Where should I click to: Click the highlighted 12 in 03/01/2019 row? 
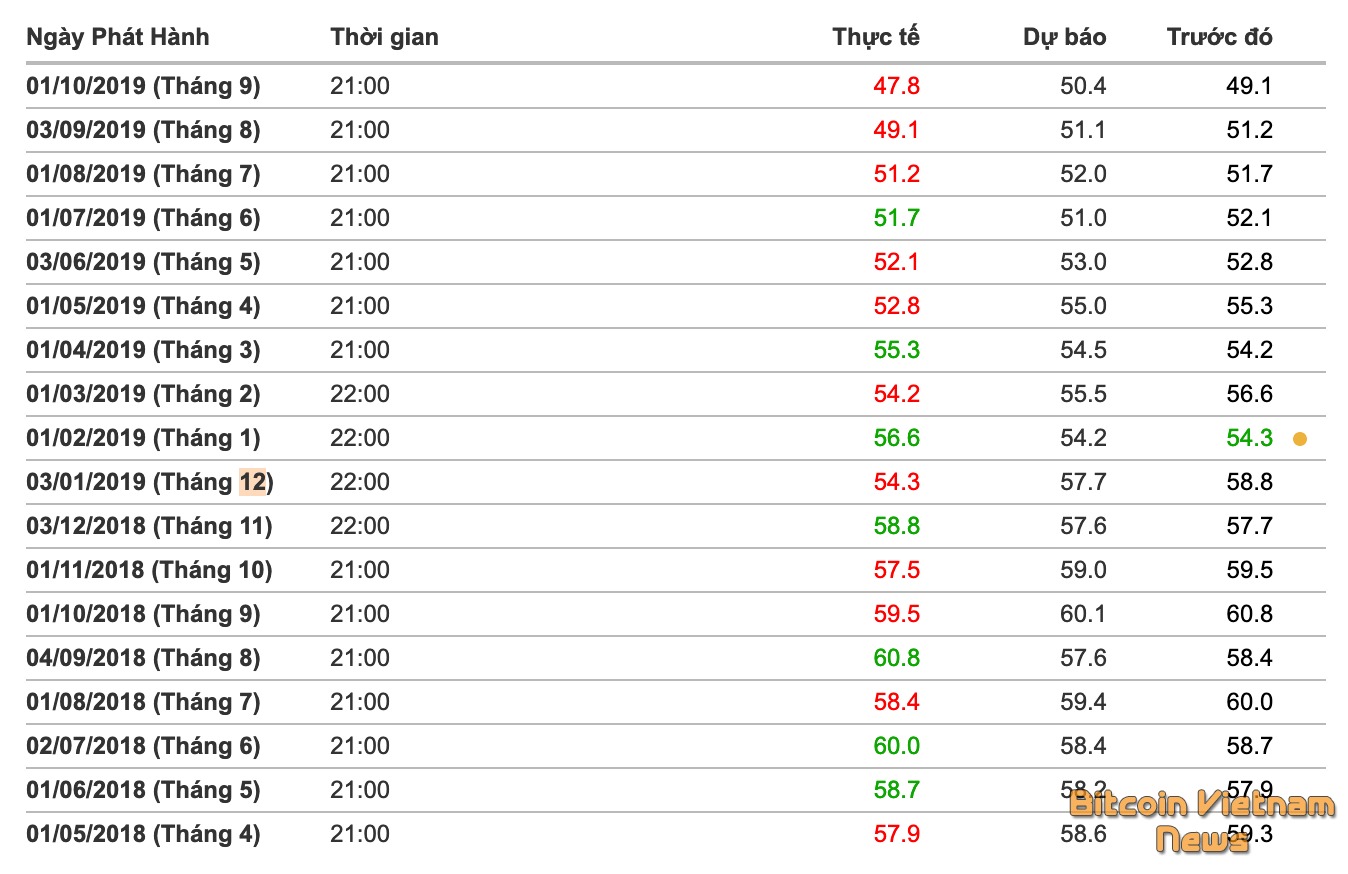(x=253, y=482)
